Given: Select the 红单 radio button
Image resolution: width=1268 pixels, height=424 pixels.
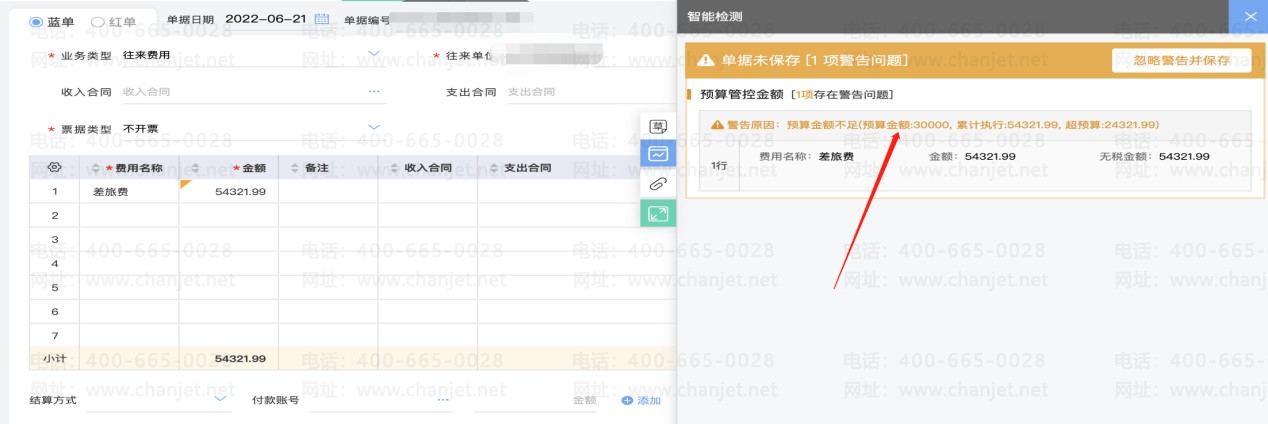Looking at the screenshot, I should [x=97, y=21].
